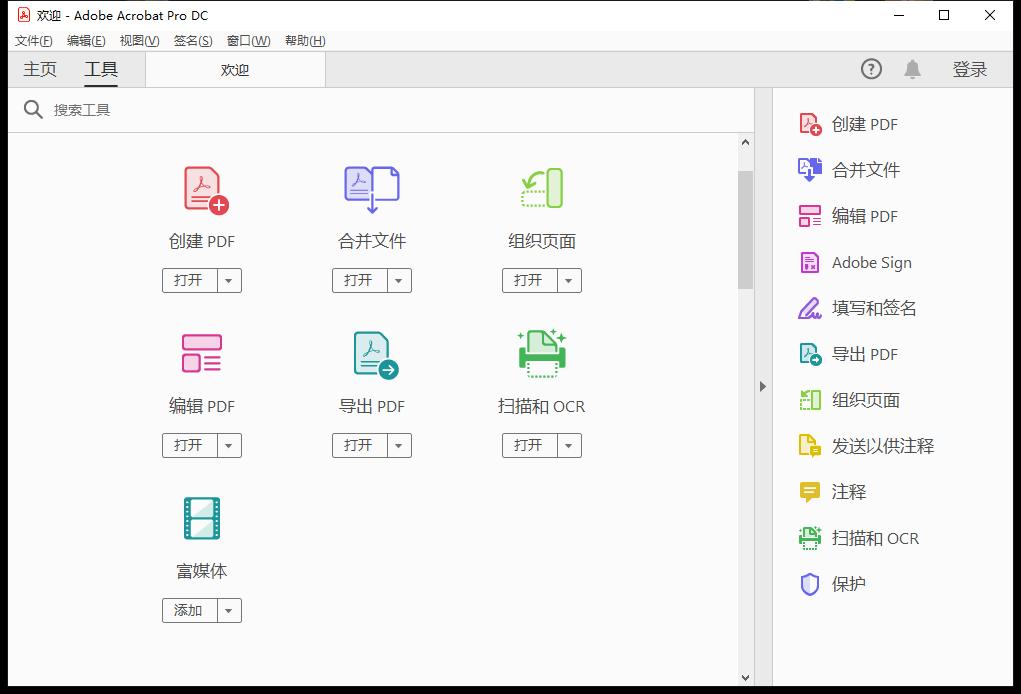The image size is (1021, 694).
Task: Select 合并文件 in the right sidebar
Action: point(849,170)
